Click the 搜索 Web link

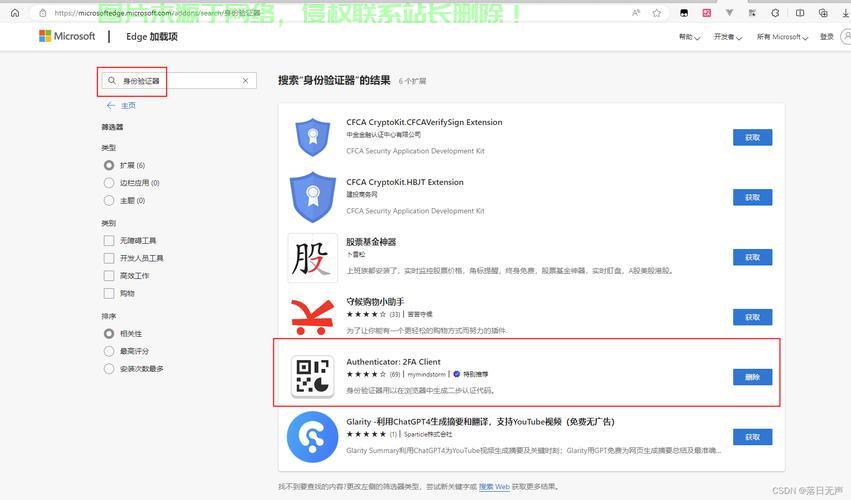pyautogui.click(x=494, y=486)
